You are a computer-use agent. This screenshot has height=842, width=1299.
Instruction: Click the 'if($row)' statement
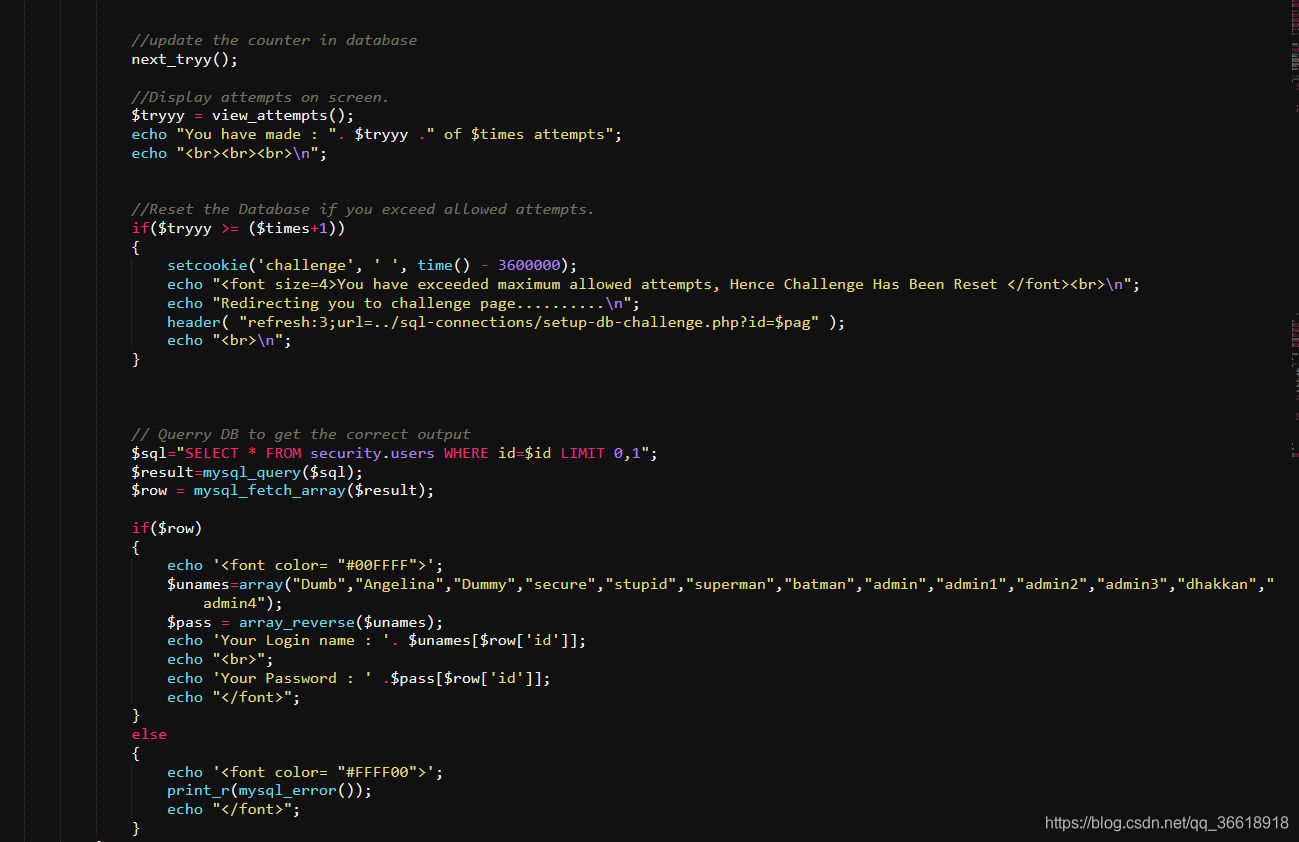tap(167, 528)
